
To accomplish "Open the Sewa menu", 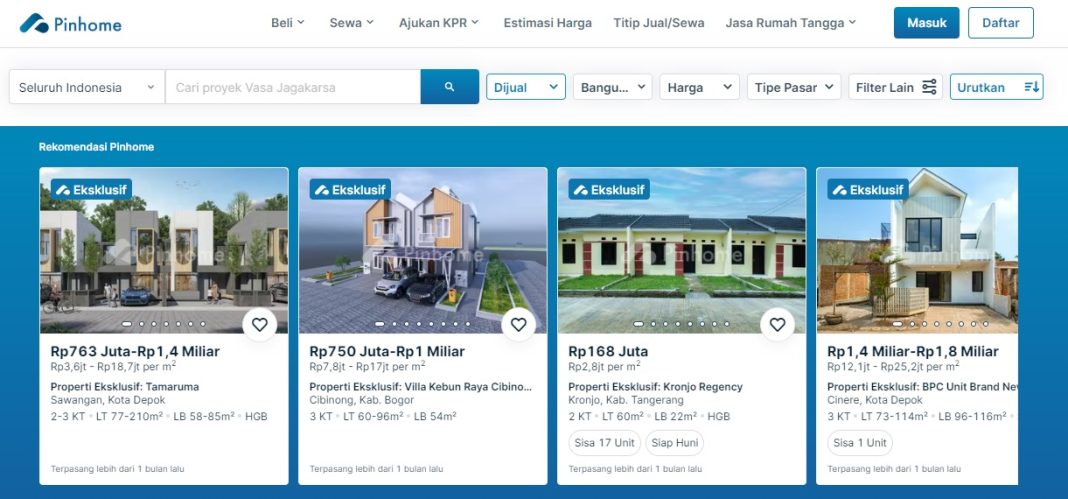I will coord(351,22).
